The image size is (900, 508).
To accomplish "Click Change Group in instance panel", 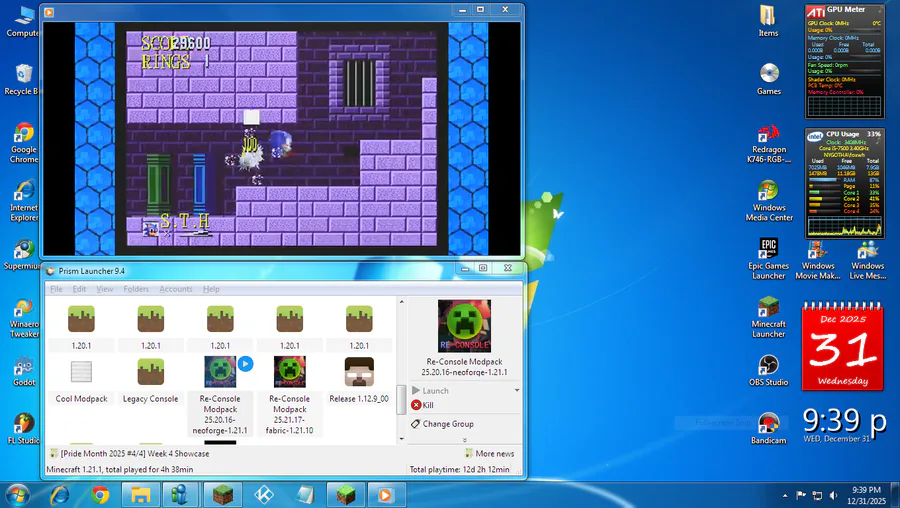I will [443, 424].
